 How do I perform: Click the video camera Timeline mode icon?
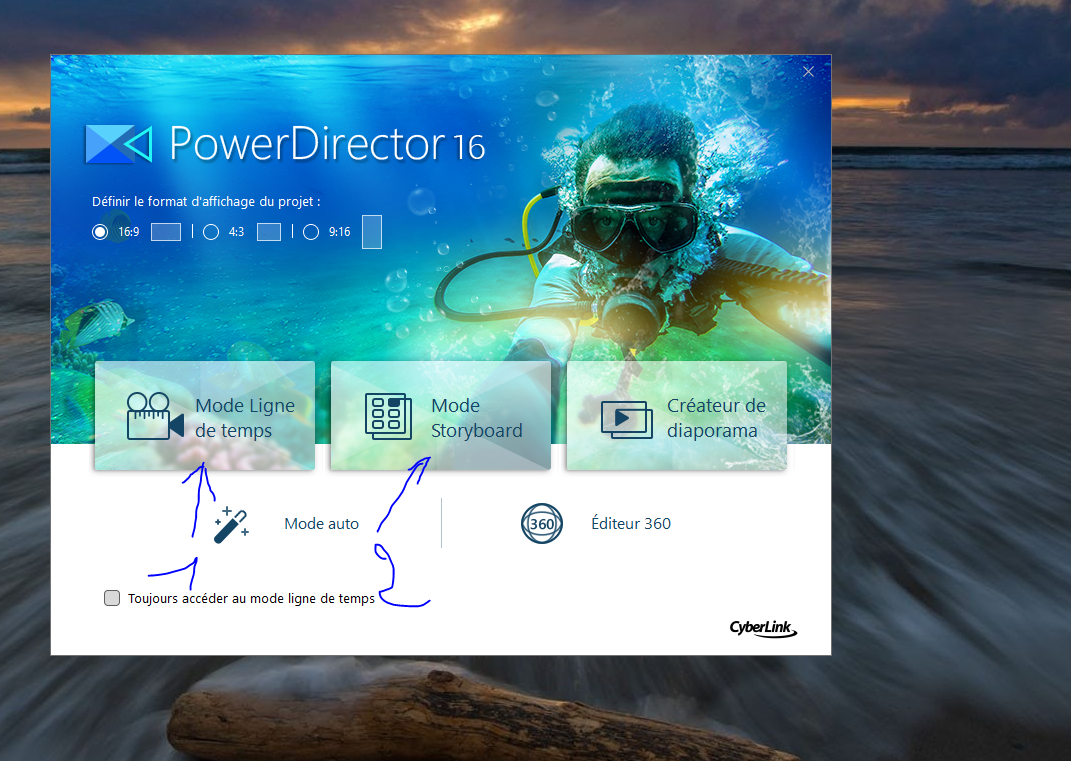[x=155, y=416]
